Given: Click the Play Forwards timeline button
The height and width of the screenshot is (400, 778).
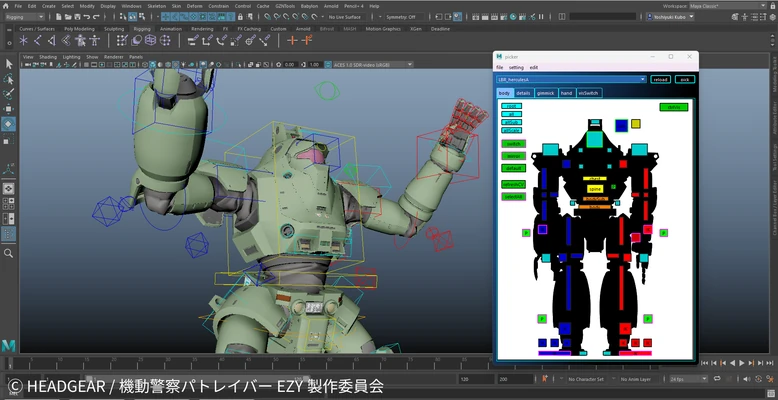Looking at the screenshot, I should 742,363.
